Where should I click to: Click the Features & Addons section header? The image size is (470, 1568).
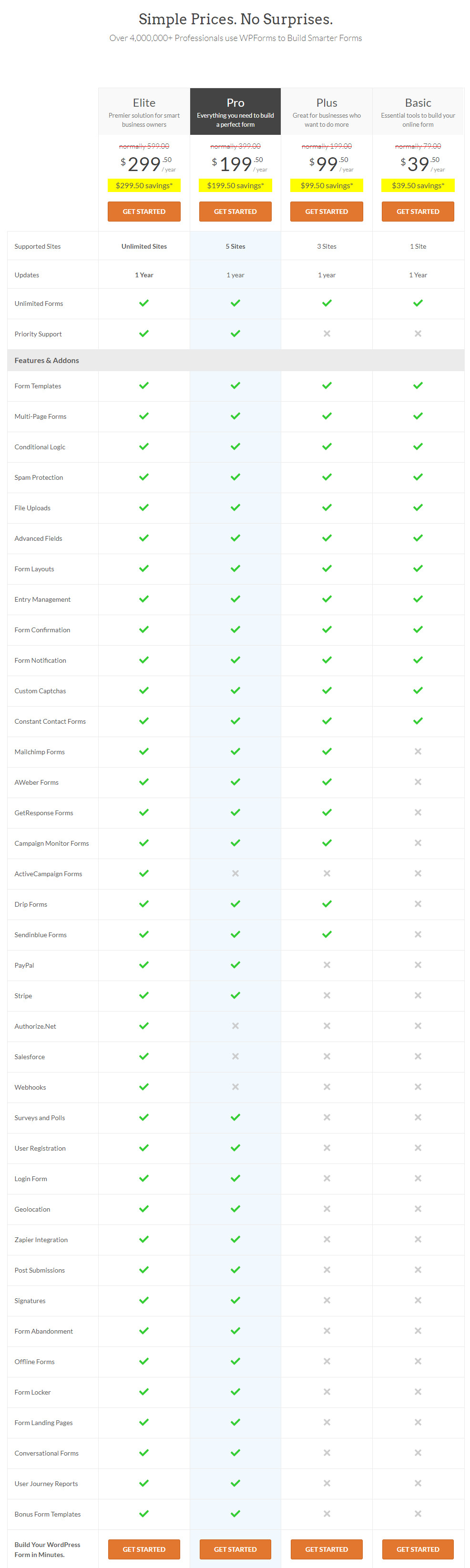tap(47, 360)
